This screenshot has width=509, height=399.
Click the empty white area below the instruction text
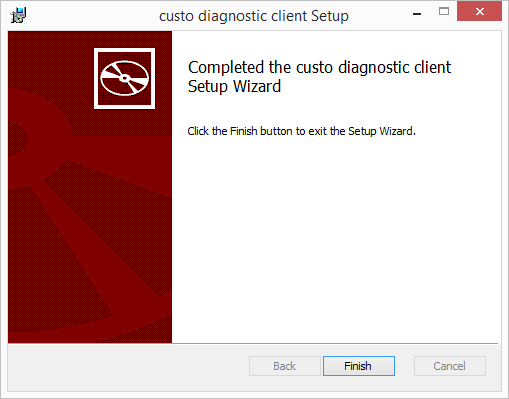coord(335,240)
